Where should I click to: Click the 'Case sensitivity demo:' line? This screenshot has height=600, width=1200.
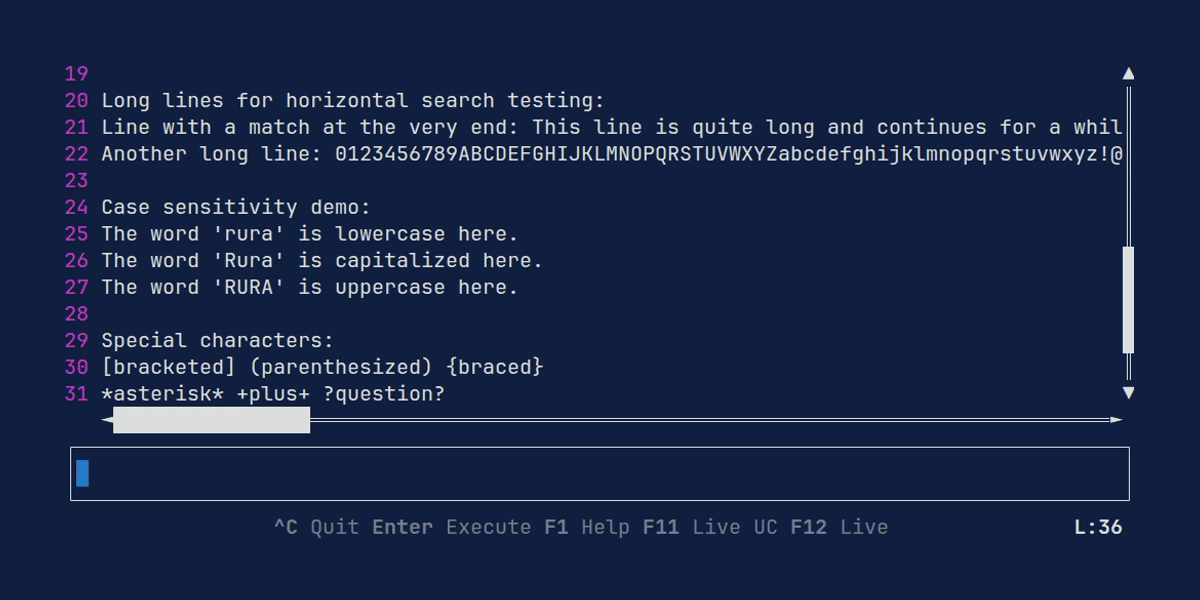tap(236, 207)
